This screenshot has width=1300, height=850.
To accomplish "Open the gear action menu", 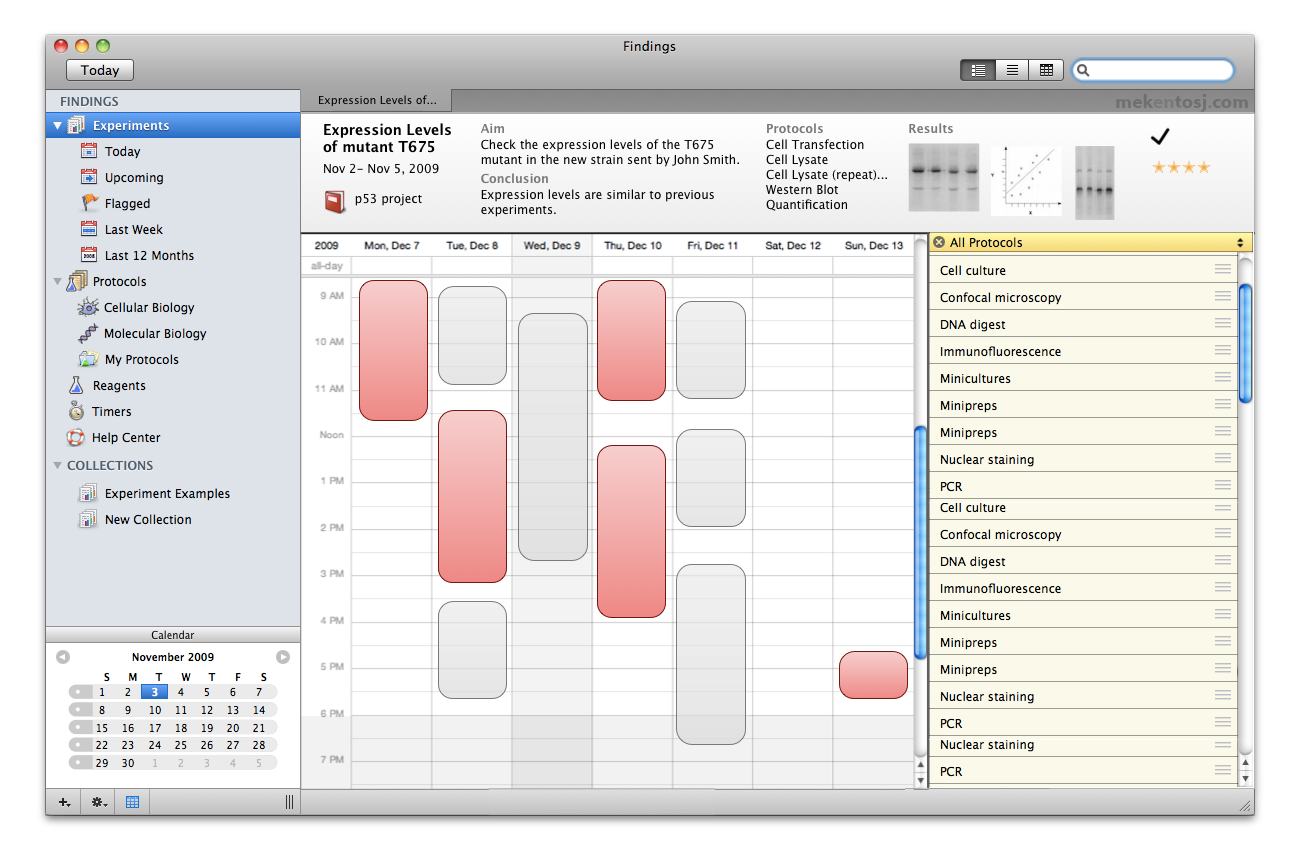I will coord(99,802).
